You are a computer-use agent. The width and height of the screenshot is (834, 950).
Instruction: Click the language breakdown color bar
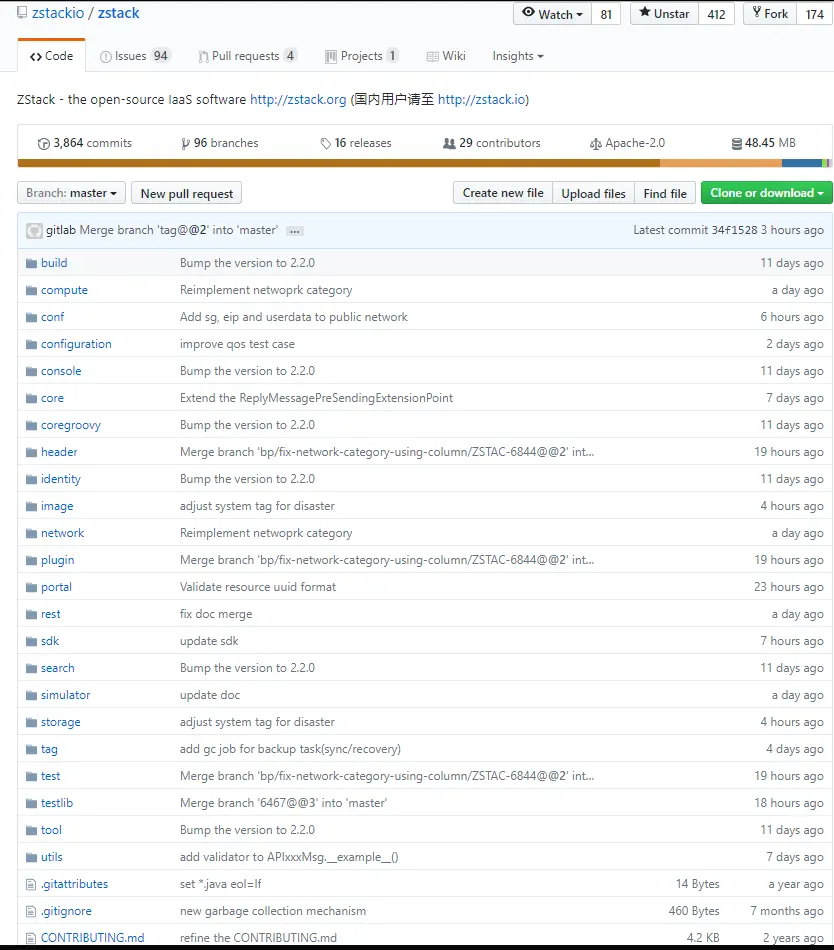pos(423,163)
